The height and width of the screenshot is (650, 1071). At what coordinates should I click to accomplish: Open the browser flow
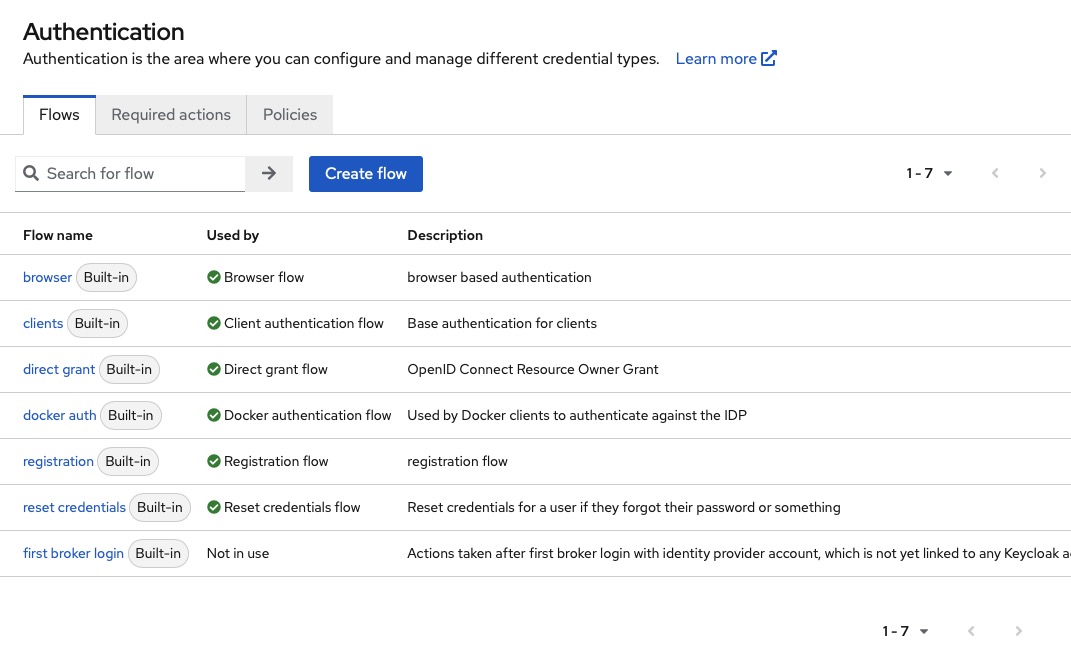pyautogui.click(x=47, y=278)
